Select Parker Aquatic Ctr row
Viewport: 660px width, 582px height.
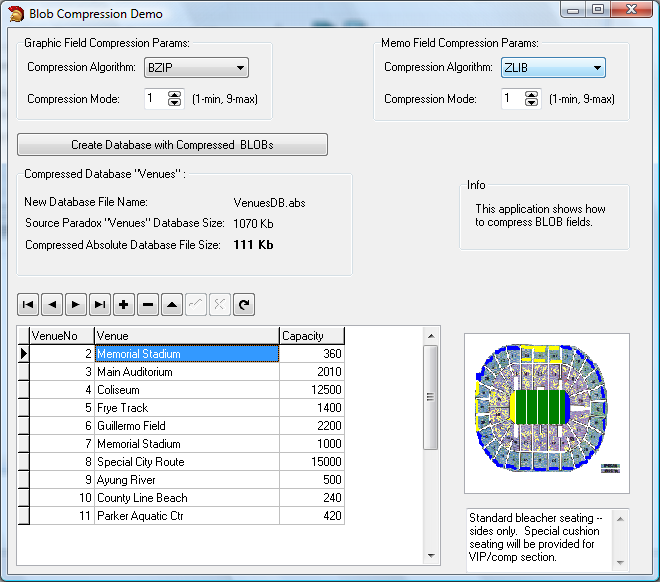(186, 516)
